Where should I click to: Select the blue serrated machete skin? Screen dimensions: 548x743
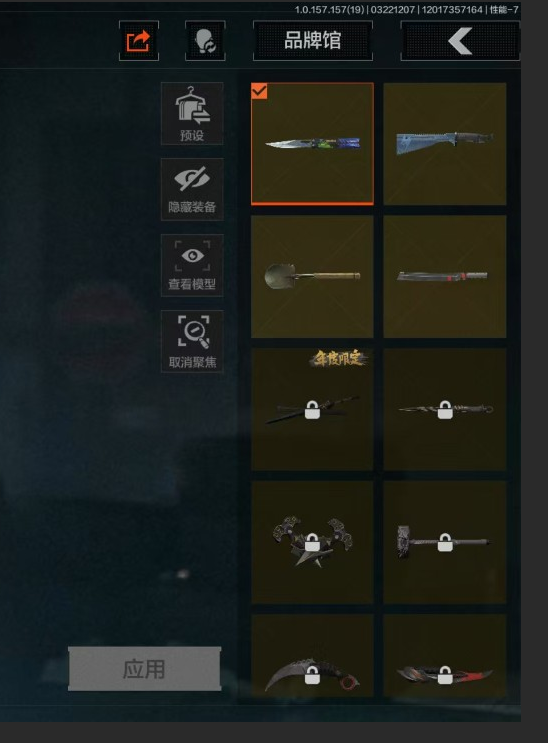(x=445, y=144)
